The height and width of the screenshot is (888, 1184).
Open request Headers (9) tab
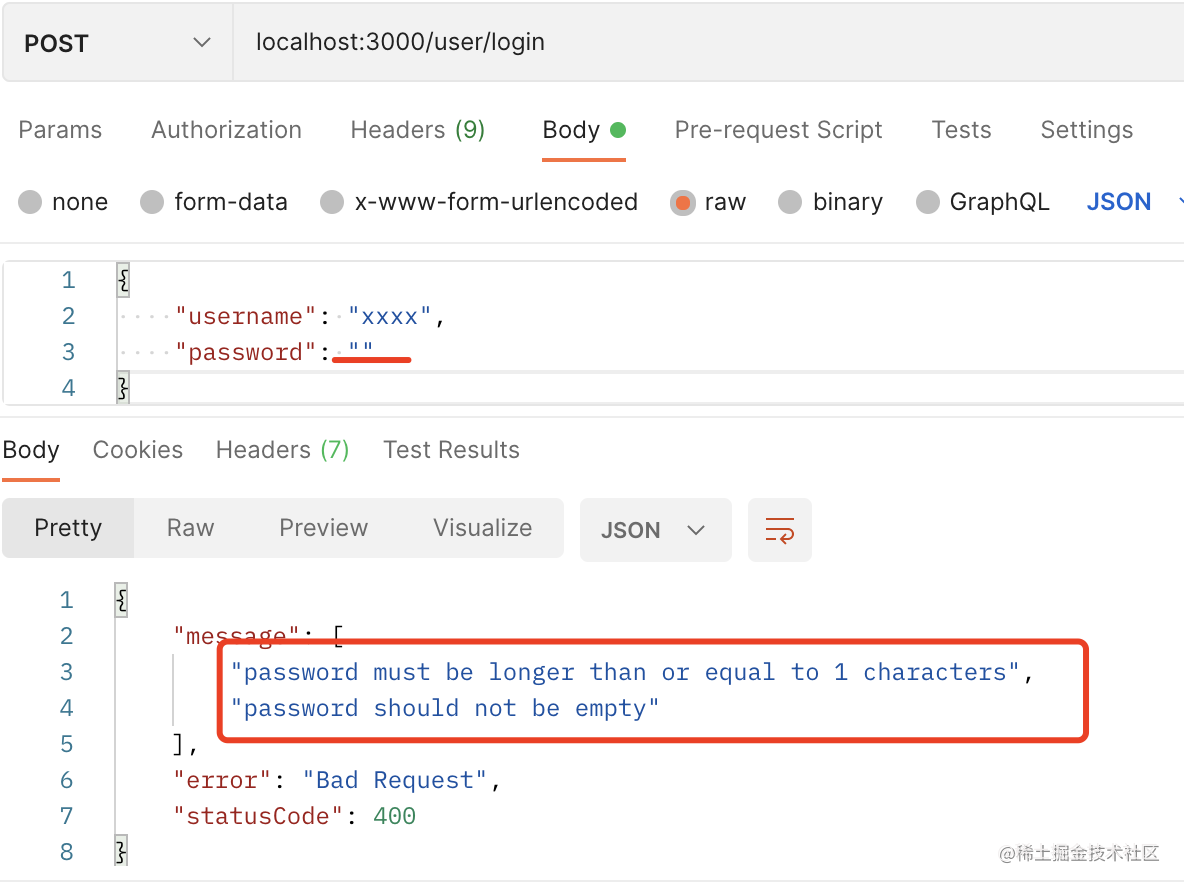[417, 130]
